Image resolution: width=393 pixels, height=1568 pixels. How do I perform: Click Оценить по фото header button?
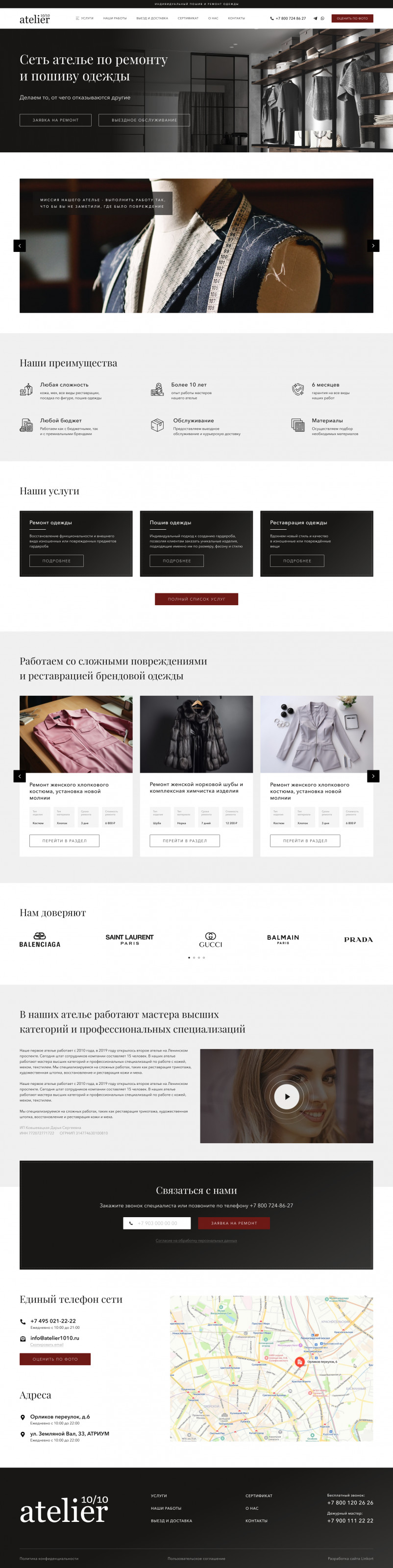(x=352, y=18)
